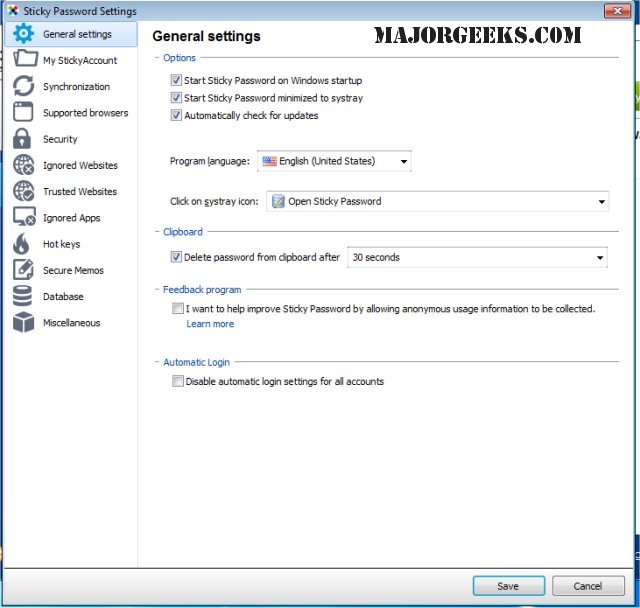Click the Synchronization arrows icon
Image resolution: width=640 pixels, height=608 pixels.
click(x=23, y=86)
